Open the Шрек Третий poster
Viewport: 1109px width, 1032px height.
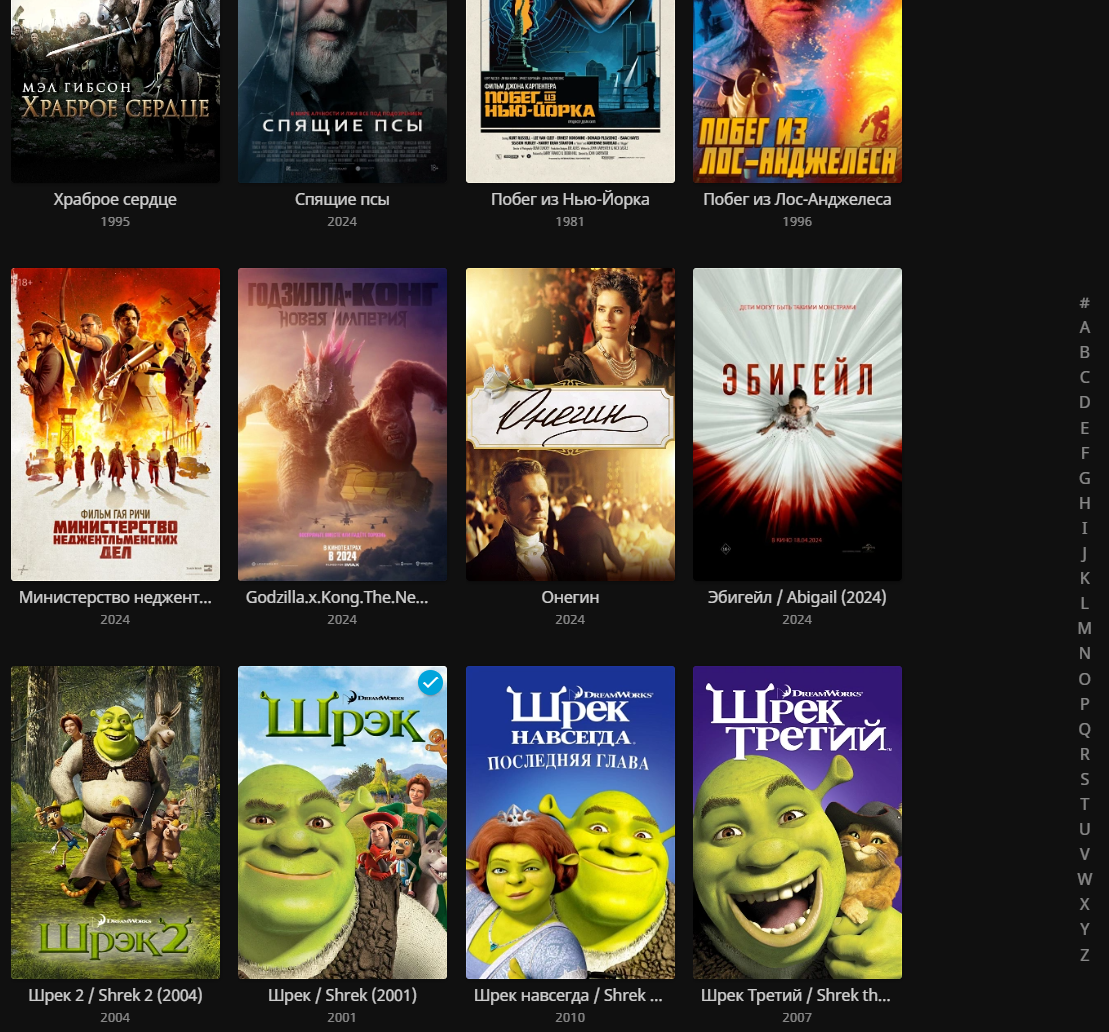[797, 822]
